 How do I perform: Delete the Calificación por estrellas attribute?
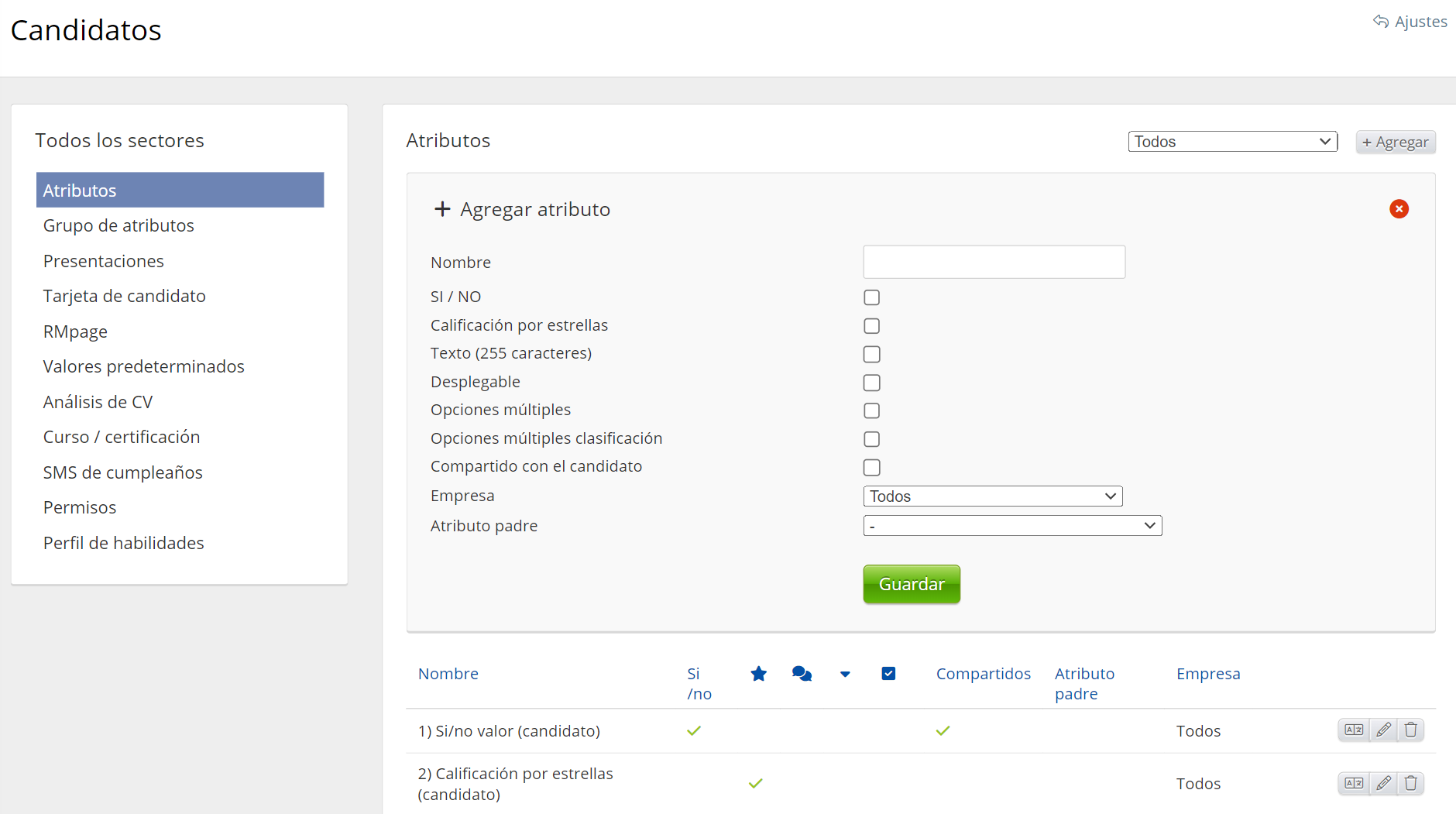(1411, 783)
